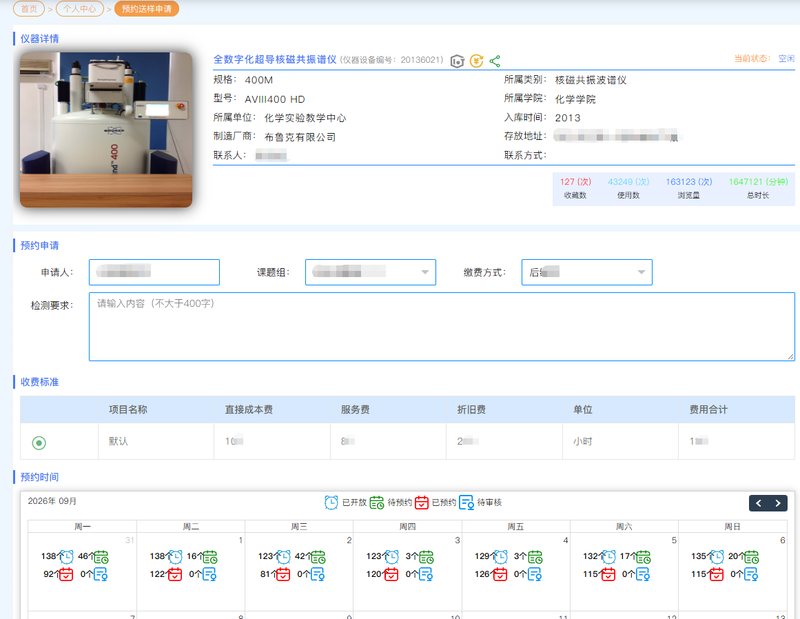800x619 pixels.
Task: Click into the 检测要求 text area
Action: 442,327
